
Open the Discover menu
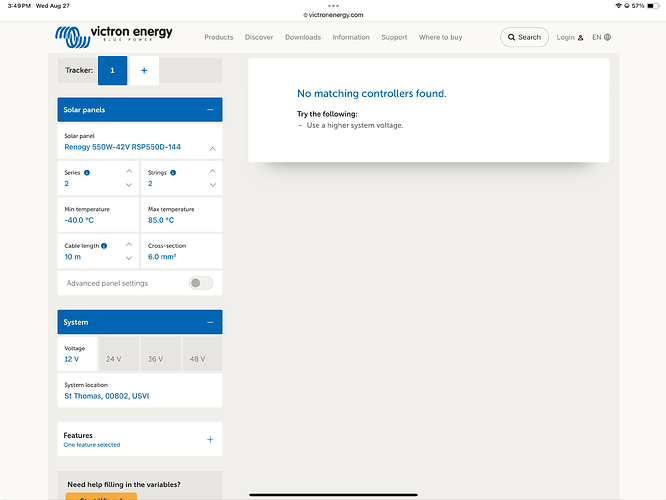[x=259, y=37]
